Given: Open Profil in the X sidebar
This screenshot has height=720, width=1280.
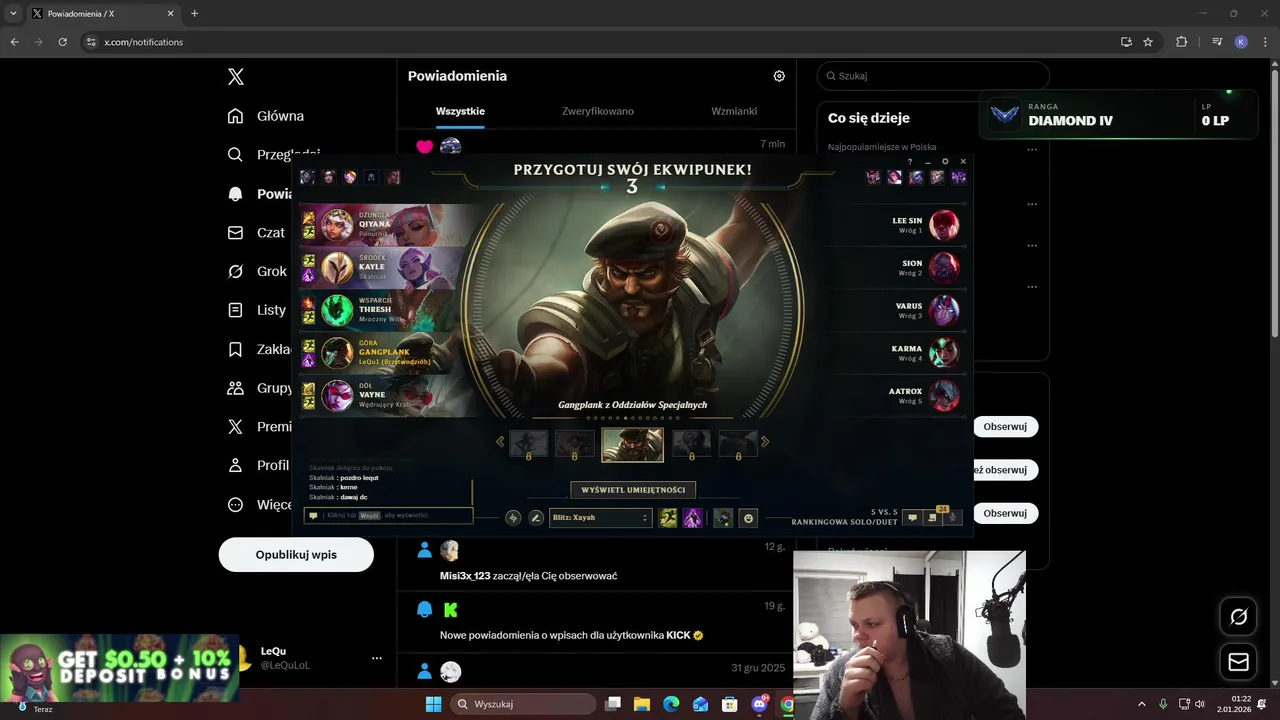Looking at the screenshot, I should click(x=258, y=465).
